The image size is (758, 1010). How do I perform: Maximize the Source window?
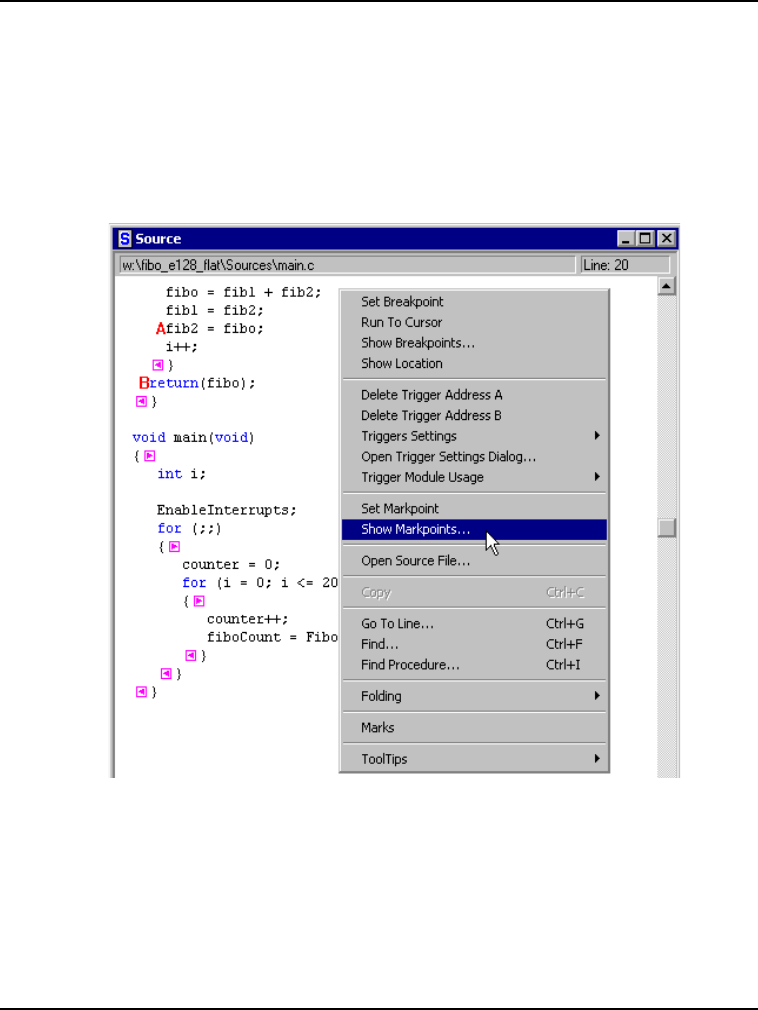[x=645, y=239]
